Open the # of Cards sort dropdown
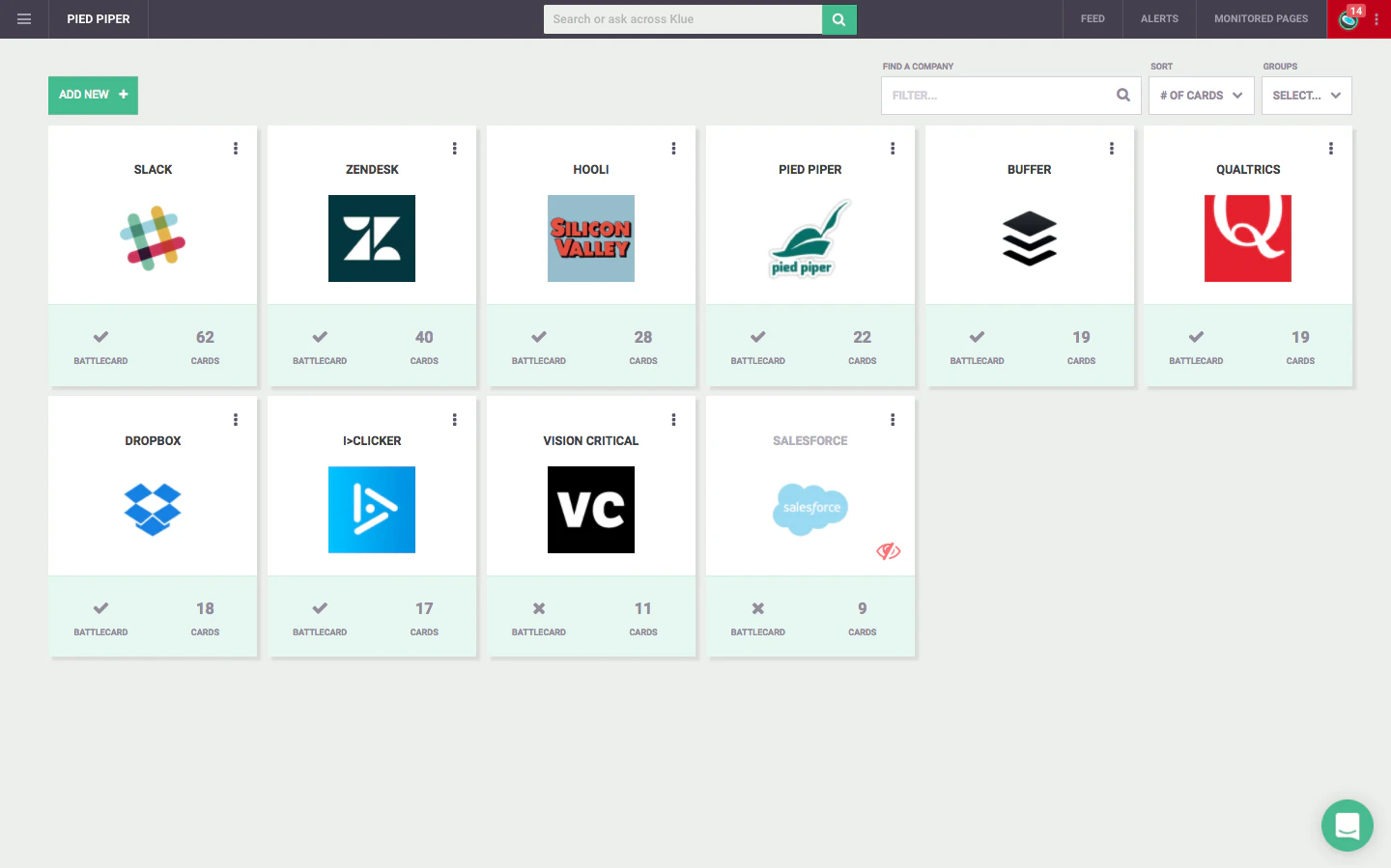Image resolution: width=1391 pixels, height=868 pixels. pos(1202,96)
